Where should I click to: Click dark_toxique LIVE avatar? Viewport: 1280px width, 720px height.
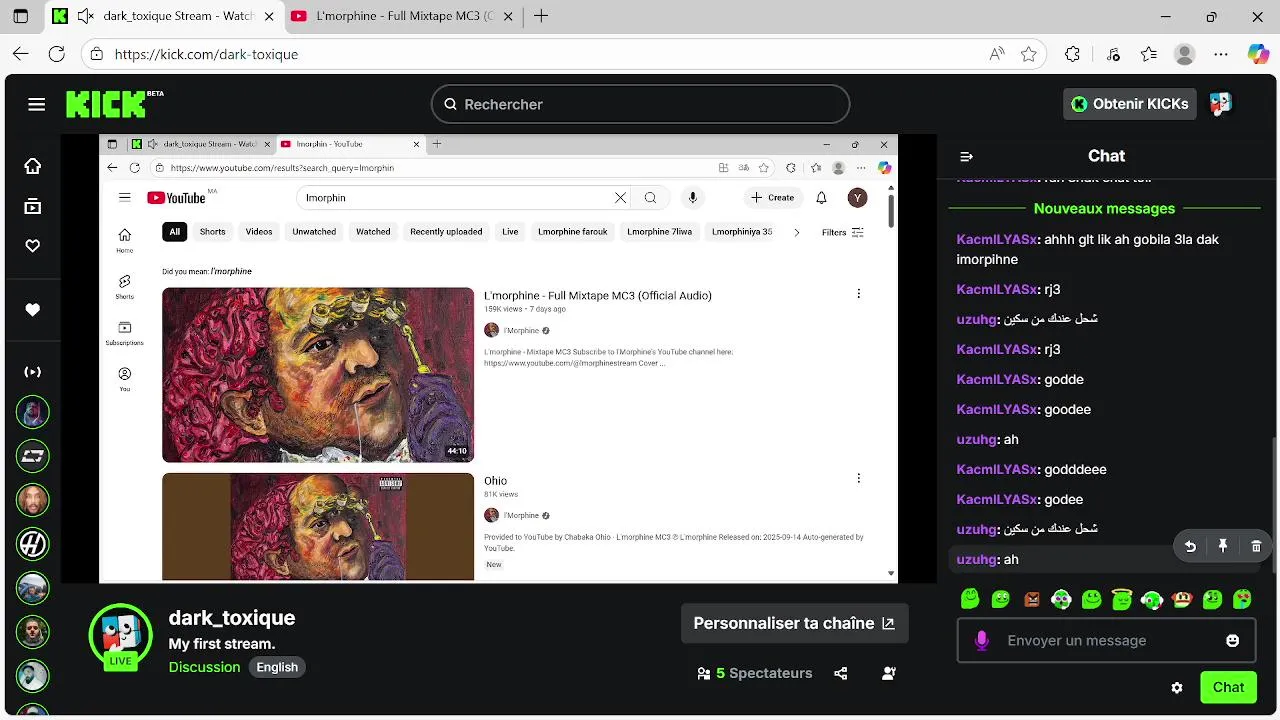[x=121, y=635]
